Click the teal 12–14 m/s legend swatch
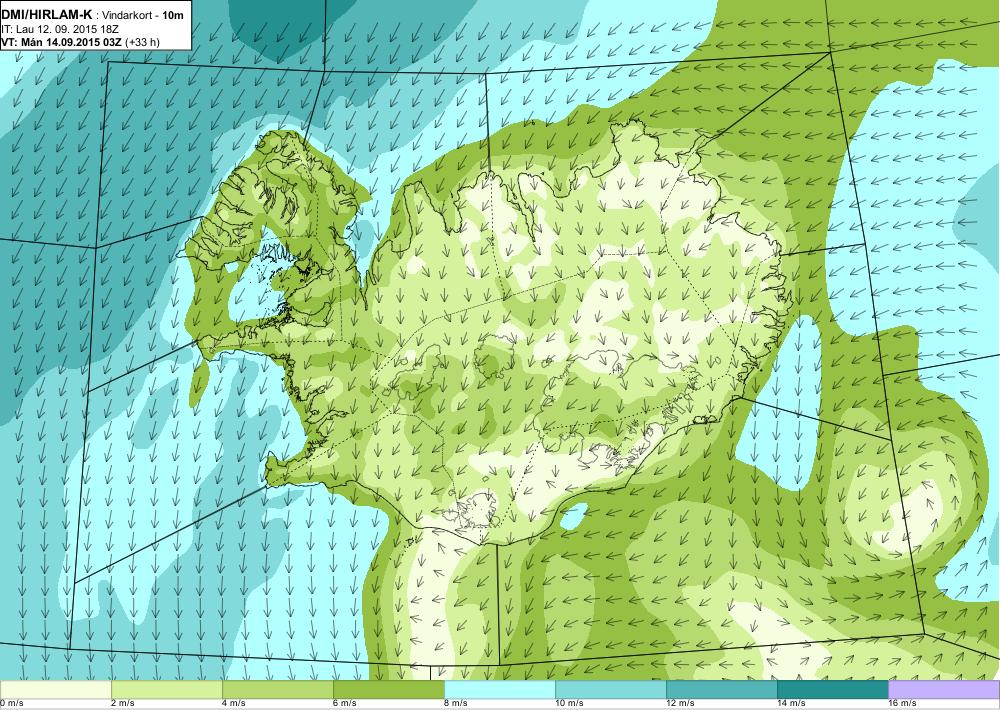Image resolution: width=1000 pixels, height=710 pixels. (722, 690)
